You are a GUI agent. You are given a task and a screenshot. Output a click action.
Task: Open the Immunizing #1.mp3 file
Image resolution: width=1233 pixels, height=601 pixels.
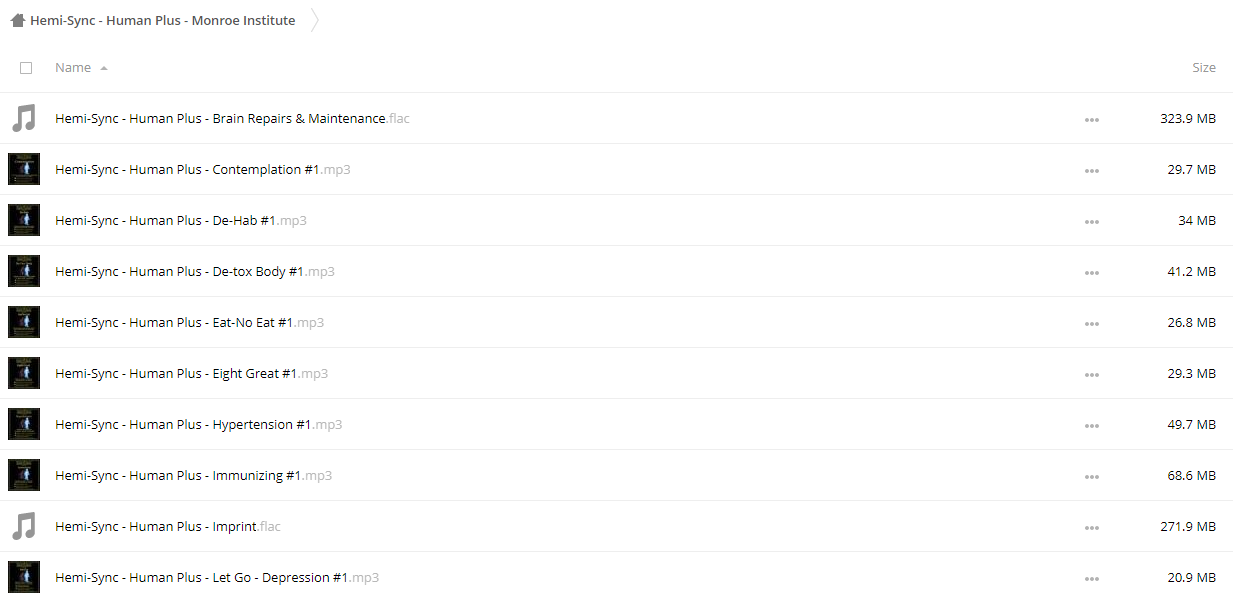click(x=193, y=475)
